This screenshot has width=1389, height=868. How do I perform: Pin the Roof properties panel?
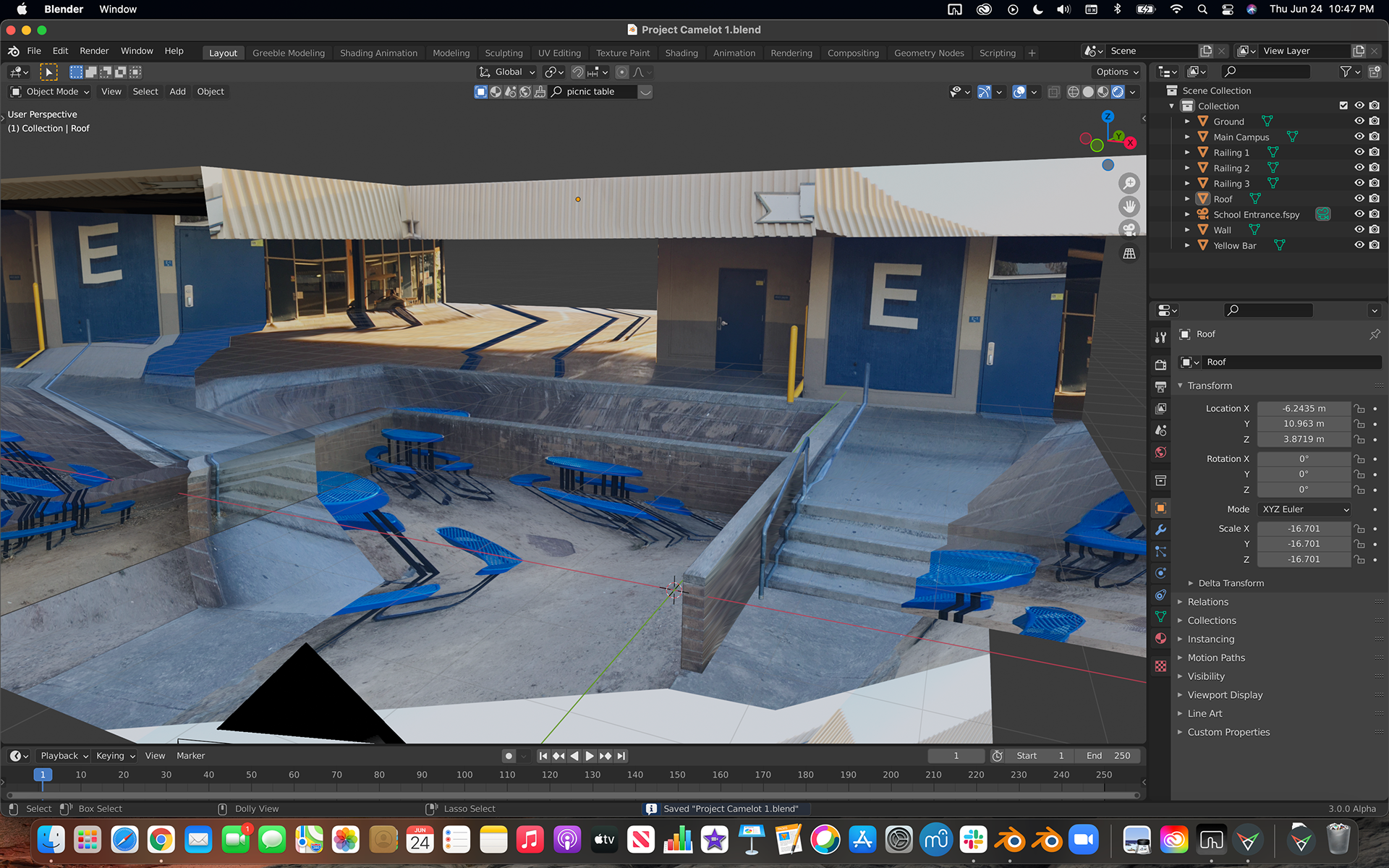1375,334
